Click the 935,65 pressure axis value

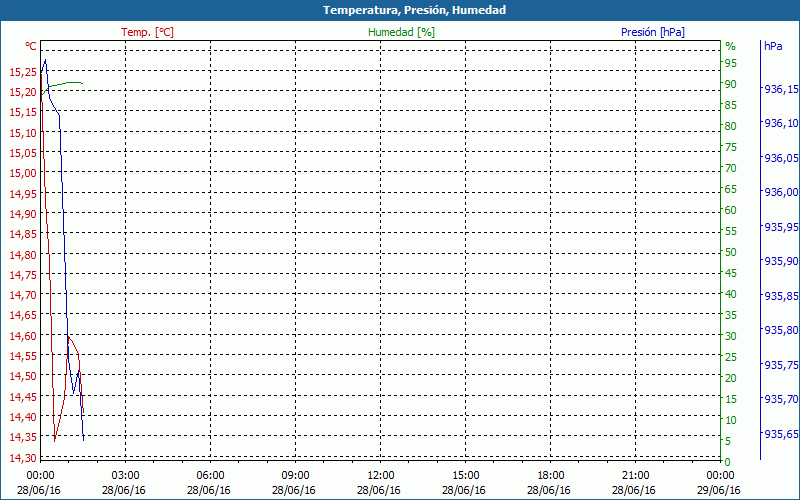pyautogui.click(x=781, y=434)
